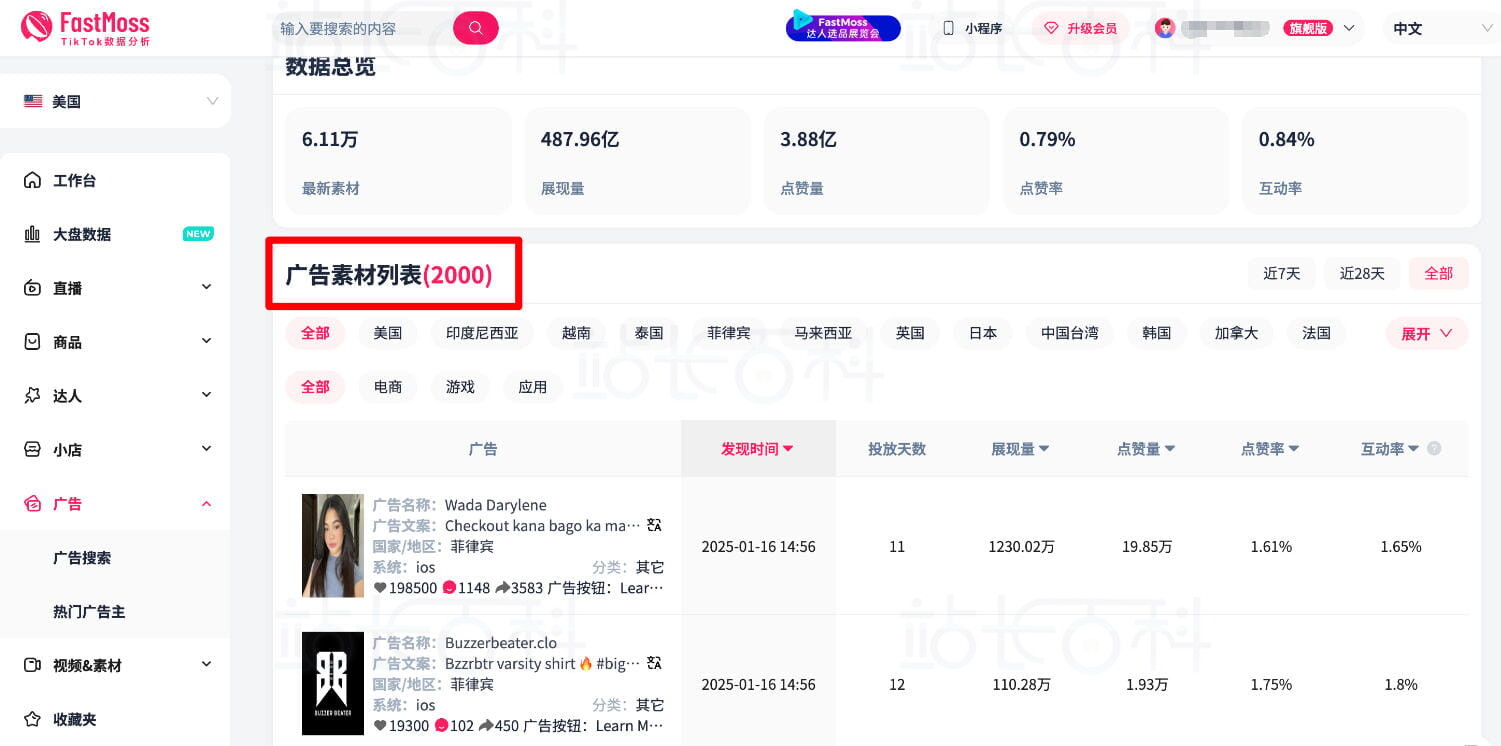The width and height of the screenshot is (1501, 746).
Task: Open Wada Darylene ad thumbnail
Action: click(x=333, y=546)
